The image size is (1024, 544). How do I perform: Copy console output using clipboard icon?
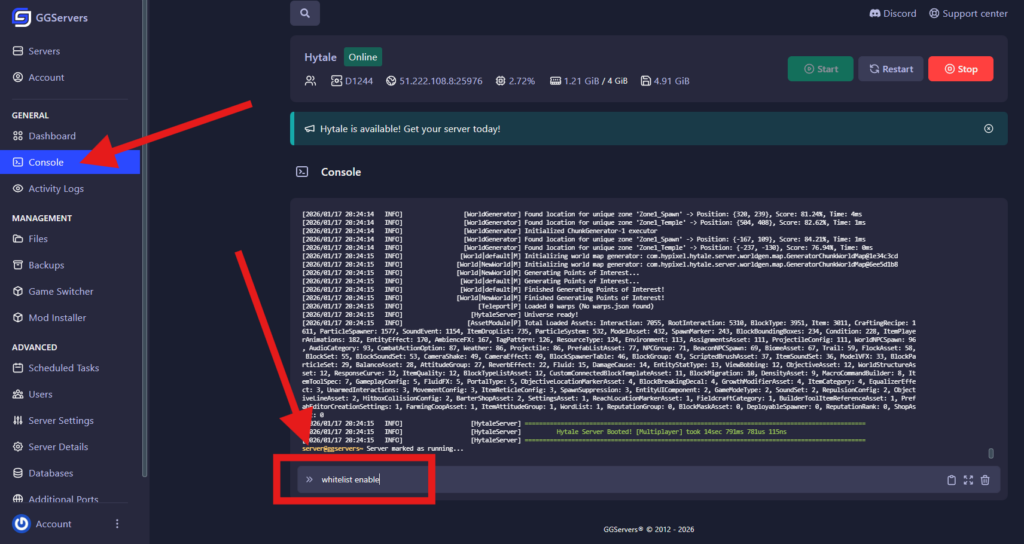(951, 480)
